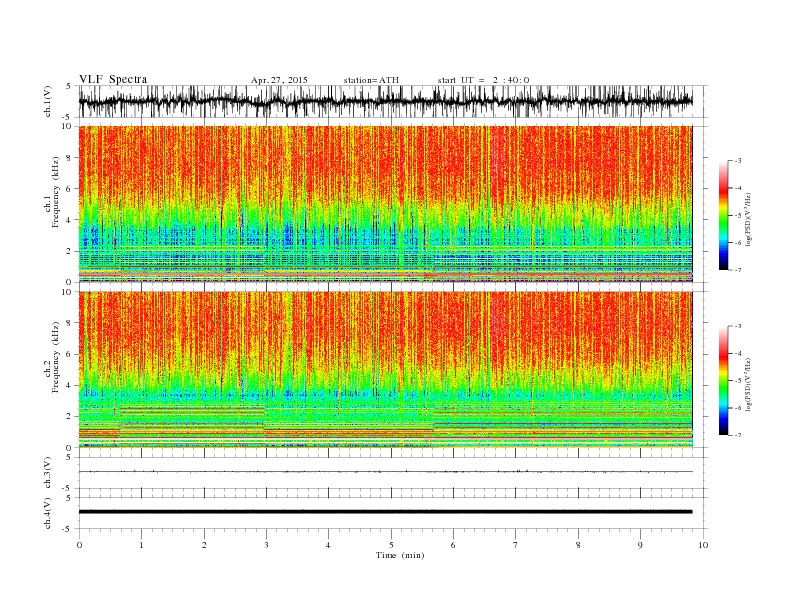Click the 4 minute time axis tick label

click(328, 545)
